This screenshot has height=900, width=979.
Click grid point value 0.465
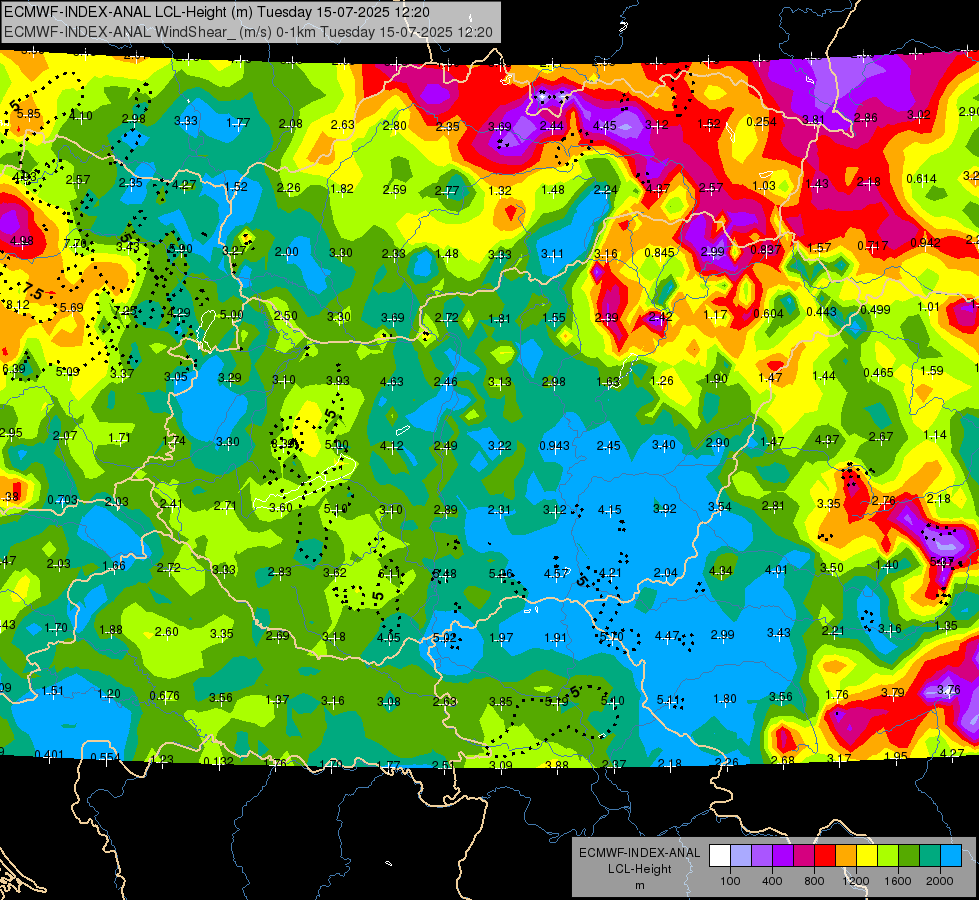(x=878, y=373)
